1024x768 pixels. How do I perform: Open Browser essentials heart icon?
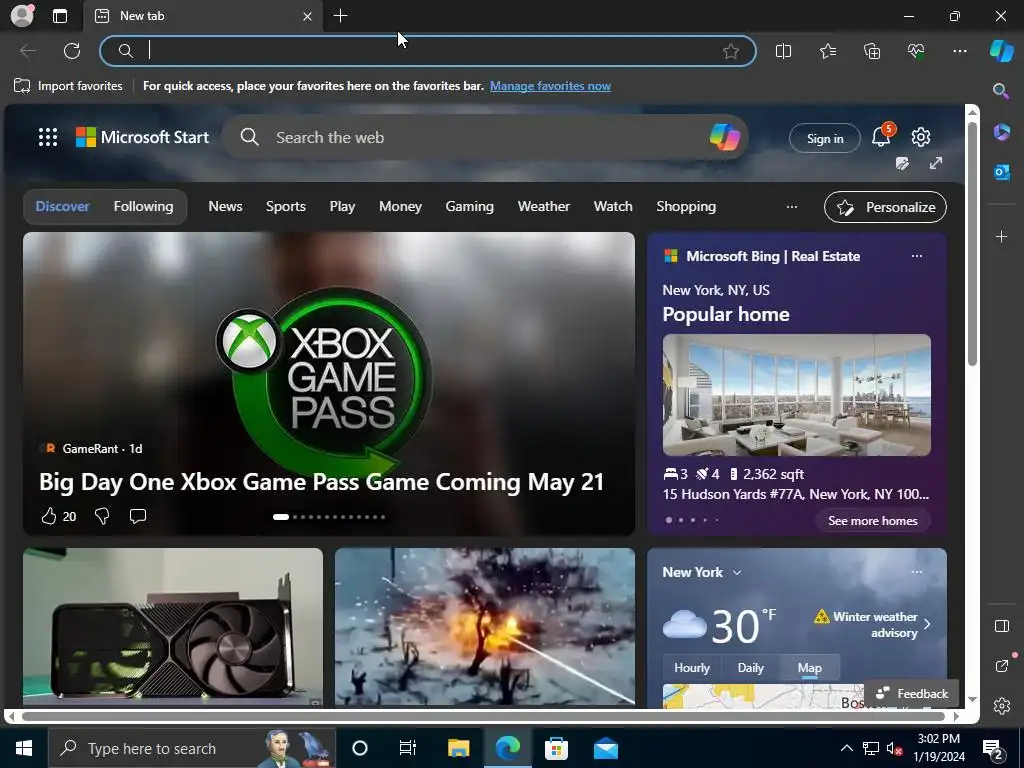(x=916, y=51)
